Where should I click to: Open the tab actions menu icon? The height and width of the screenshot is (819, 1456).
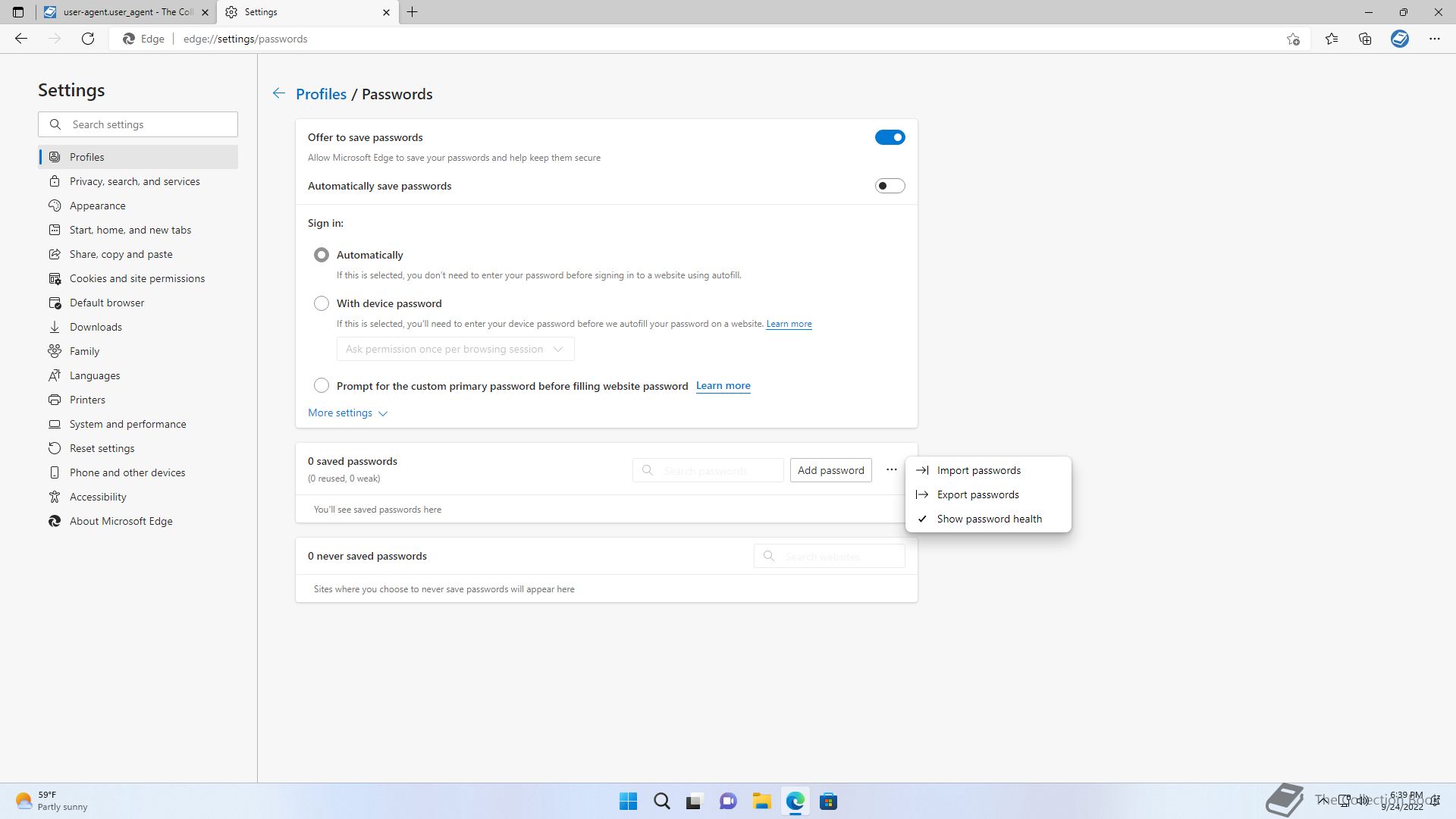pos(18,12)
